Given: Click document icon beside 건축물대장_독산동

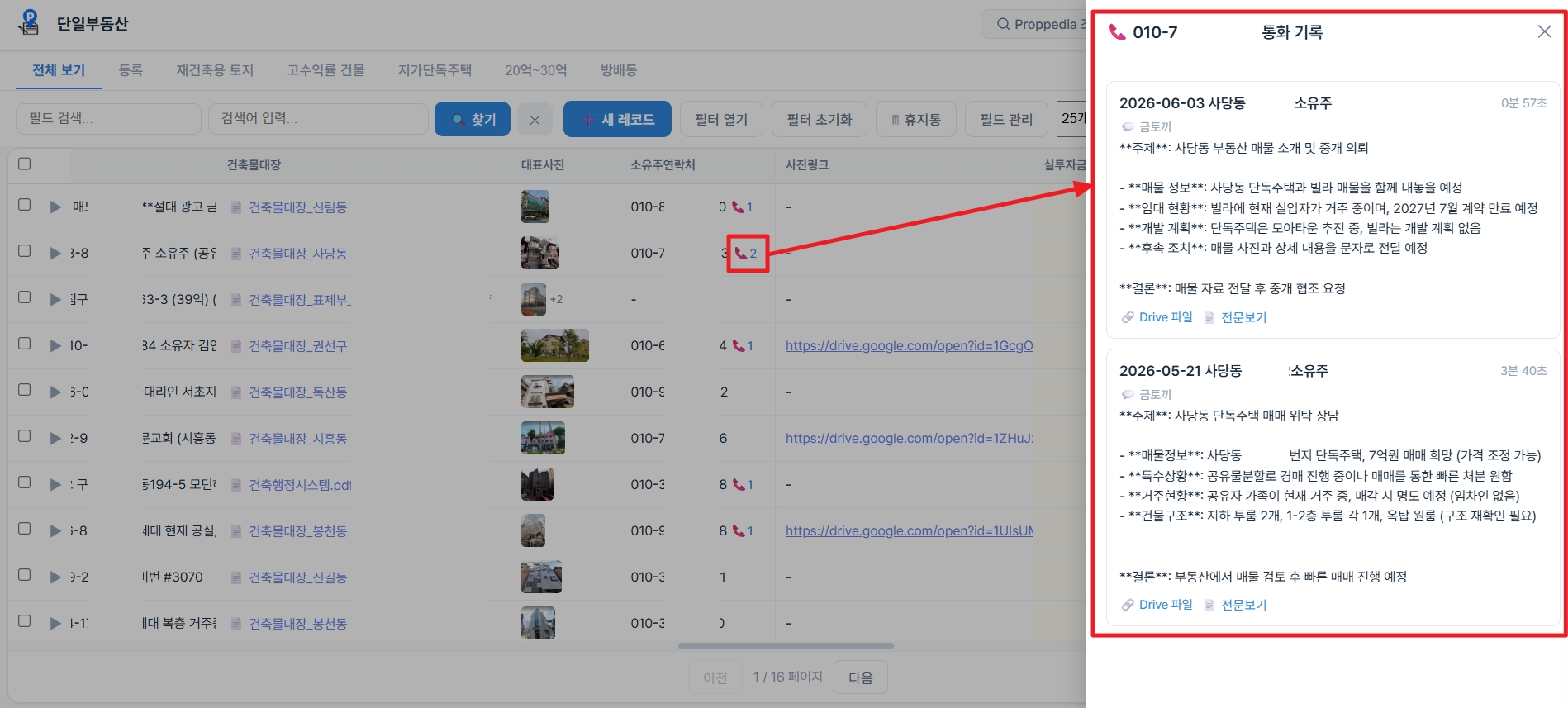Looking at the screenshot, I should point(236,392).
